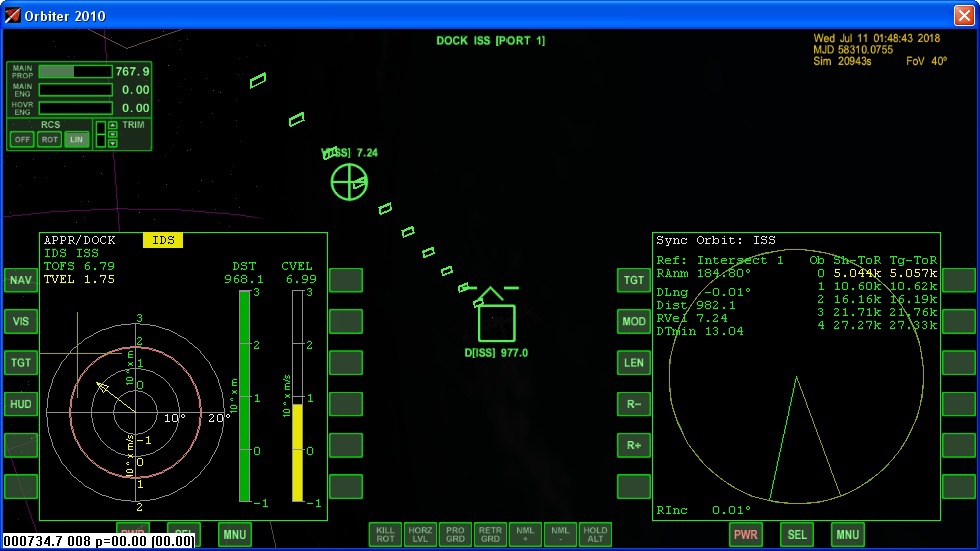Click the Ref: Intersect 1 label
Viewport: 980px width, 551px height.
click(719, 260)
